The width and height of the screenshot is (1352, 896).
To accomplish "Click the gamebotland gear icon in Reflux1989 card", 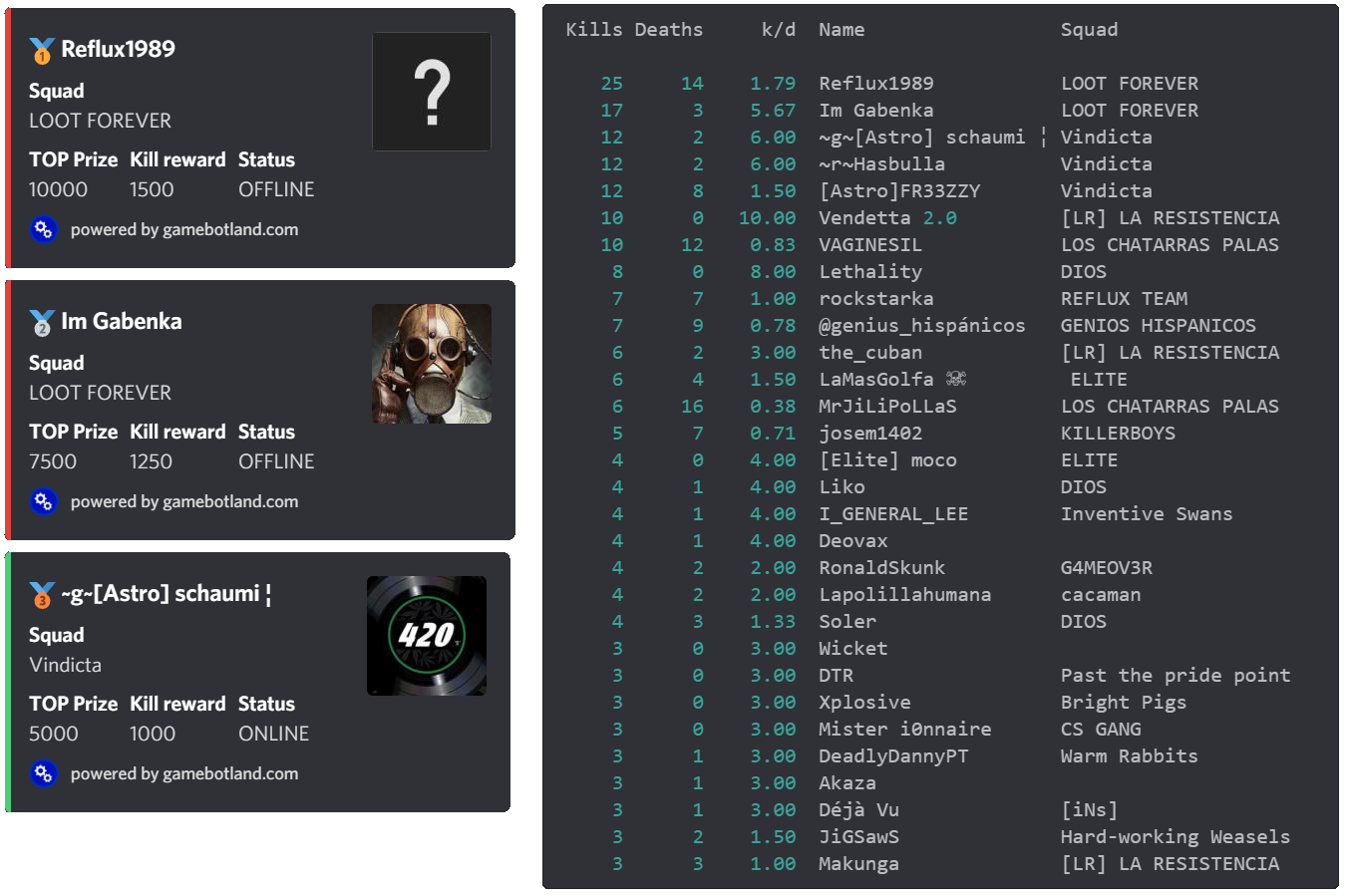I will [43, 230].
